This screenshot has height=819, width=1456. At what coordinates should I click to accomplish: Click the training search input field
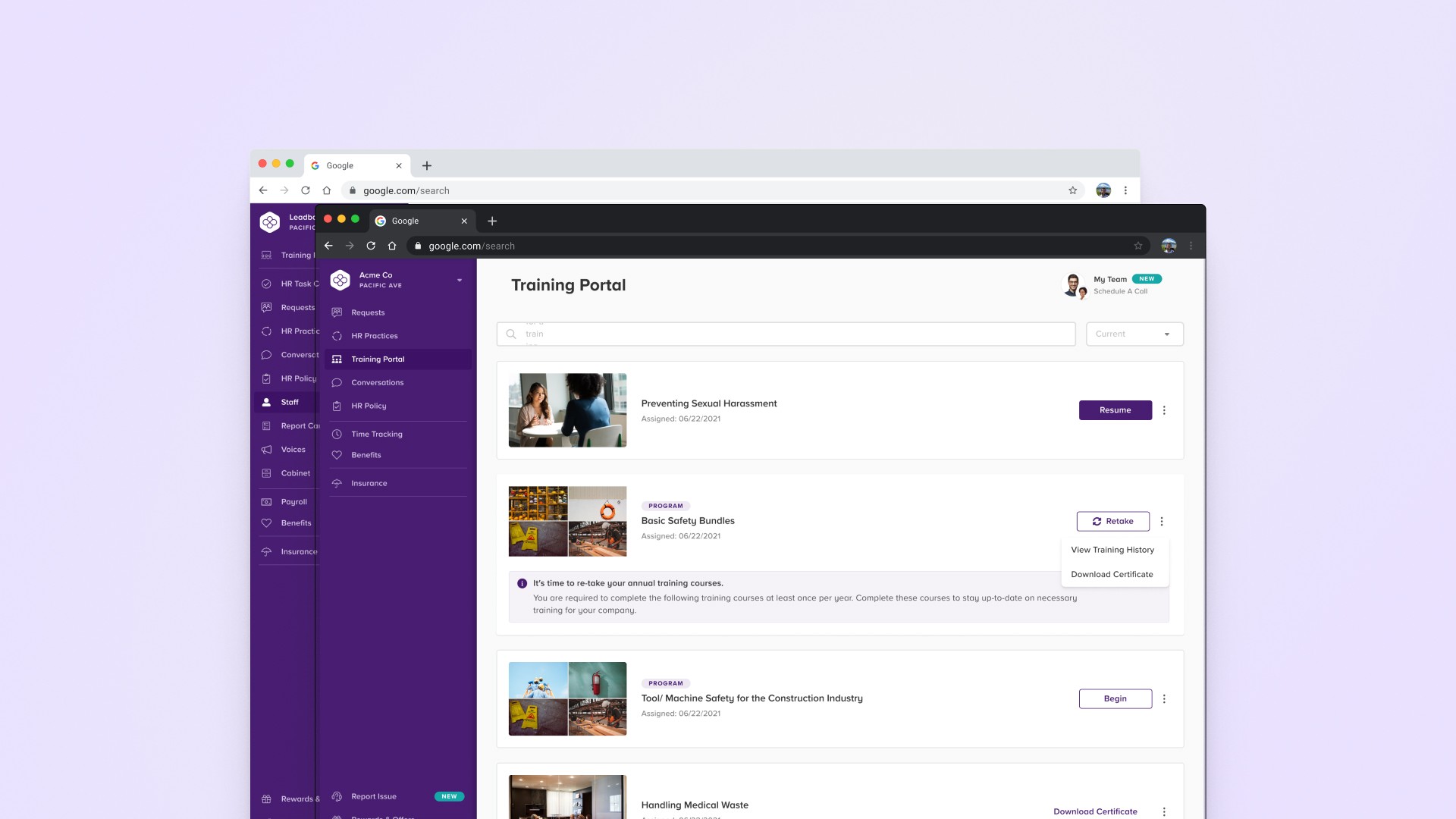(x=786, y=334)
